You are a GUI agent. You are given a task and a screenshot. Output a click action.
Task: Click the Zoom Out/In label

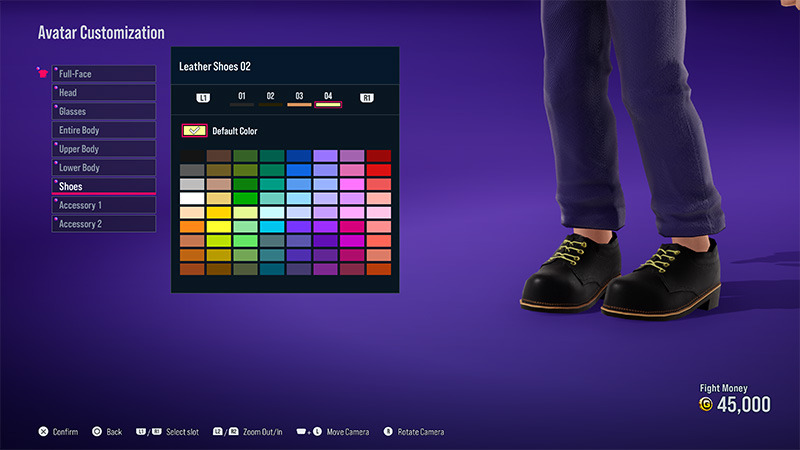pos(262,432)
